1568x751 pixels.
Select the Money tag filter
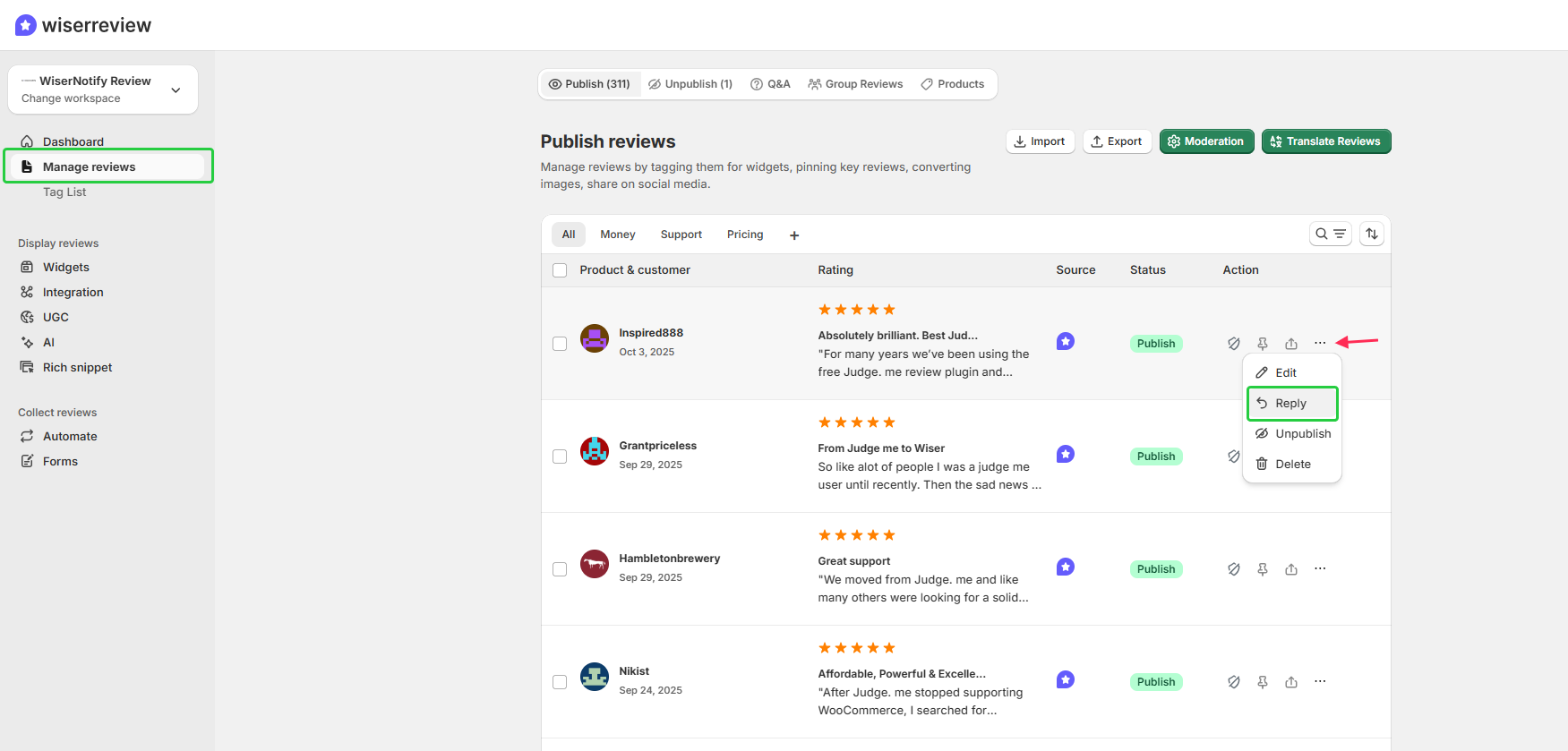[x=618, y=235]
